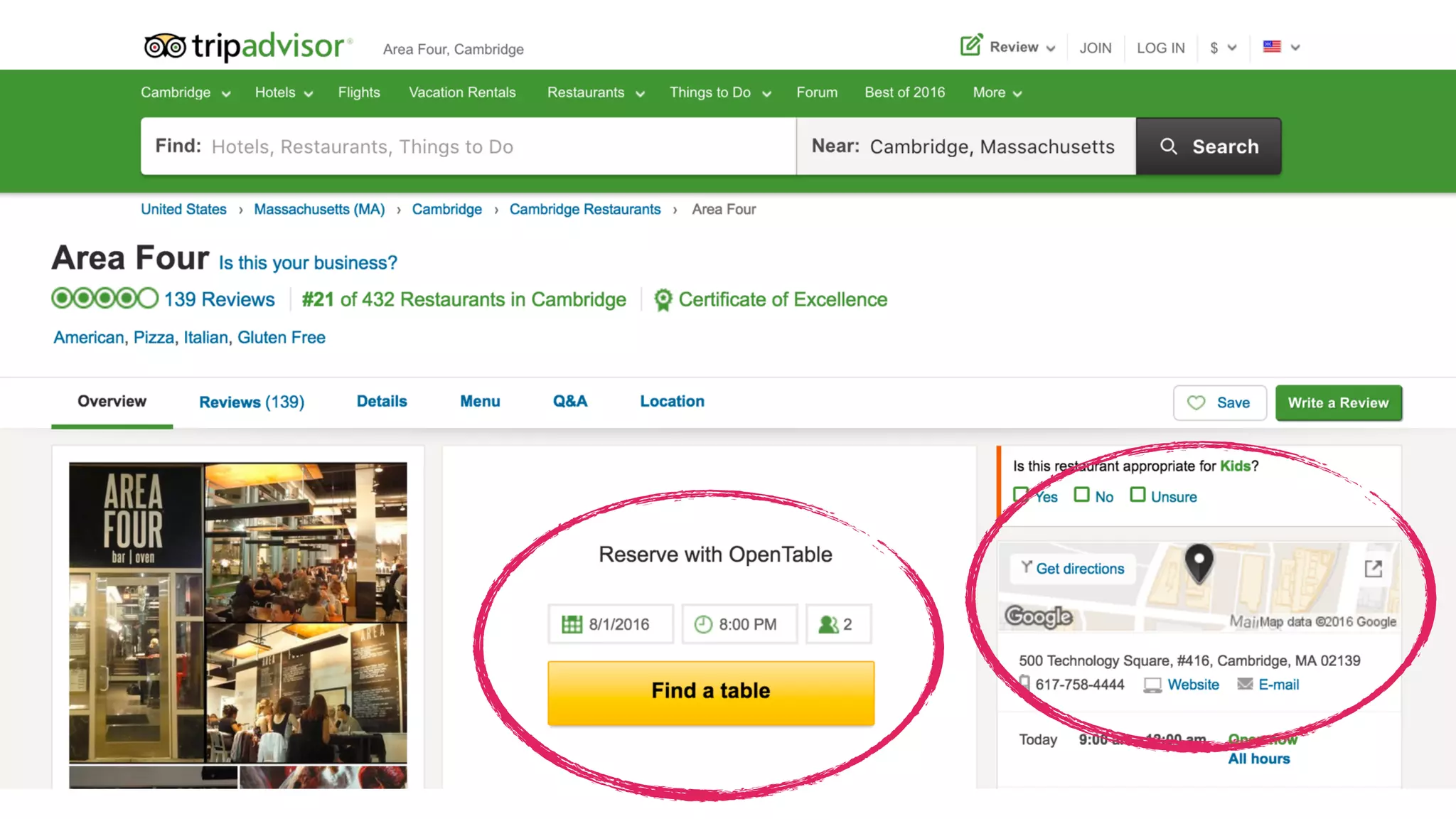Click the map location pin marker

click(1199, 562)
